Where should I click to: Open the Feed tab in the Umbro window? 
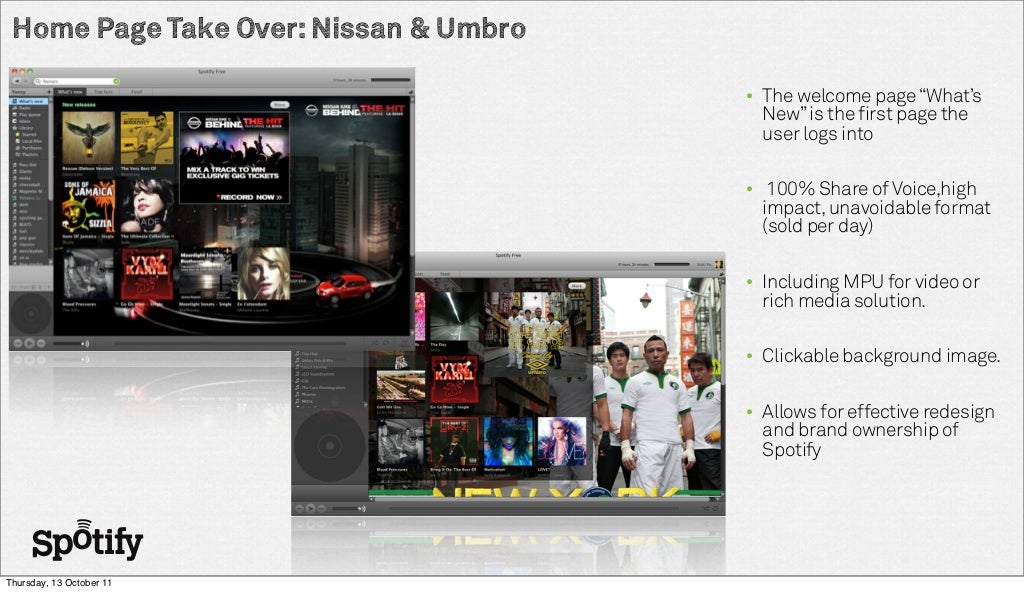tap(445, 274)
